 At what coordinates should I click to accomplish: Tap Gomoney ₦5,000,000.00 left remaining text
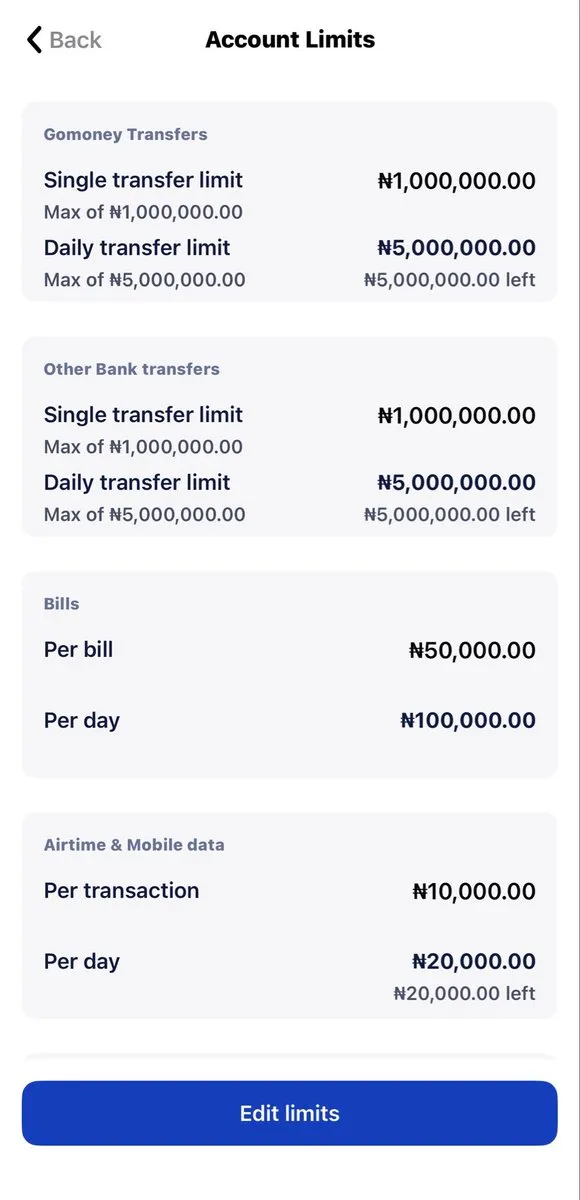(450, 280)
